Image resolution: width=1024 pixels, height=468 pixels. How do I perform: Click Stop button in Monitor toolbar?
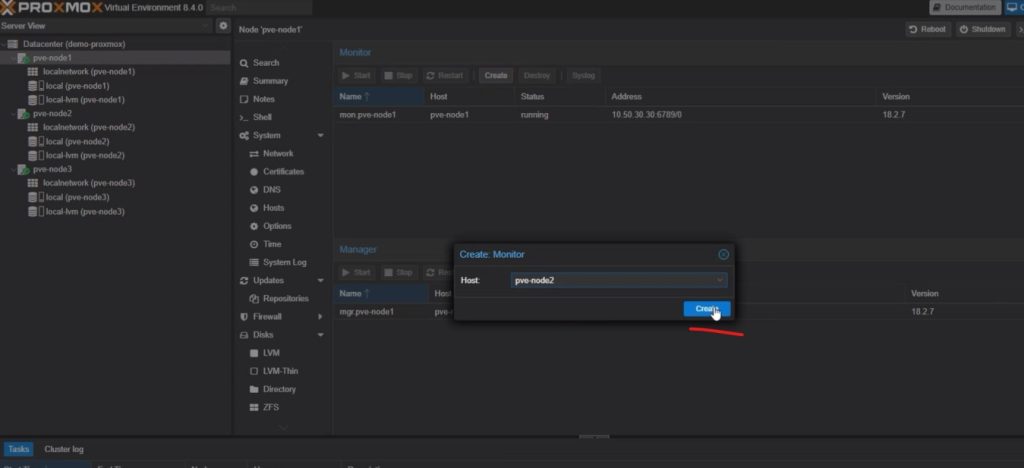pyautogui.click(x=398, y=76)
